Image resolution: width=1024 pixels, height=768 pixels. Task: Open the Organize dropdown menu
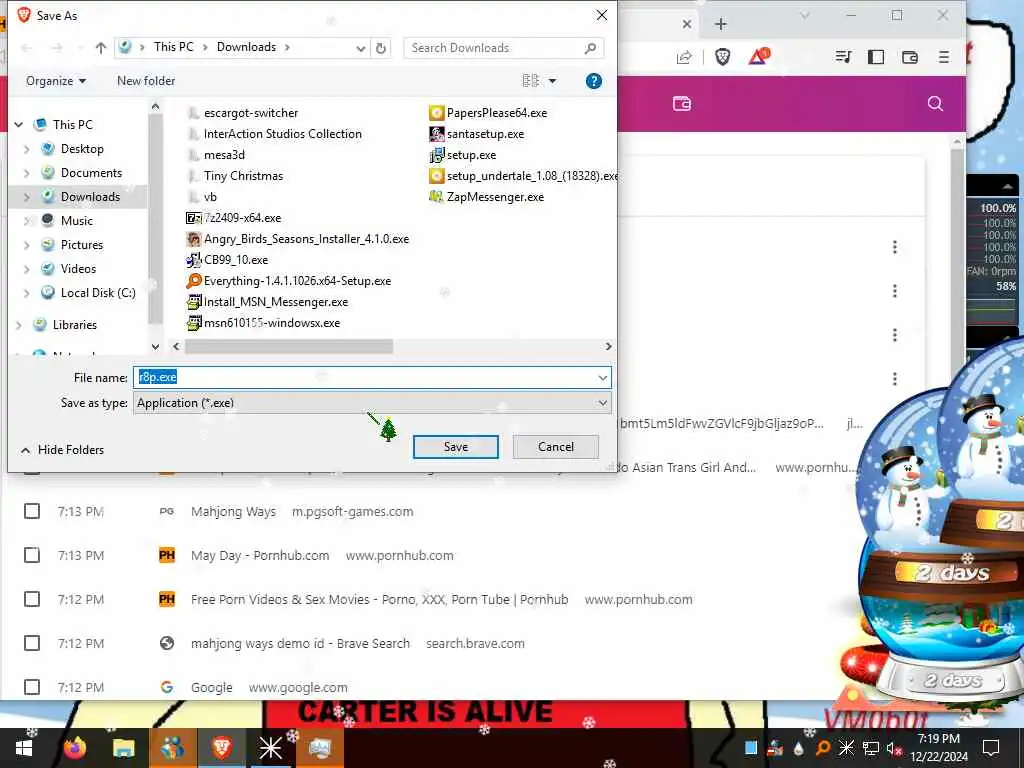click(56, 81)
